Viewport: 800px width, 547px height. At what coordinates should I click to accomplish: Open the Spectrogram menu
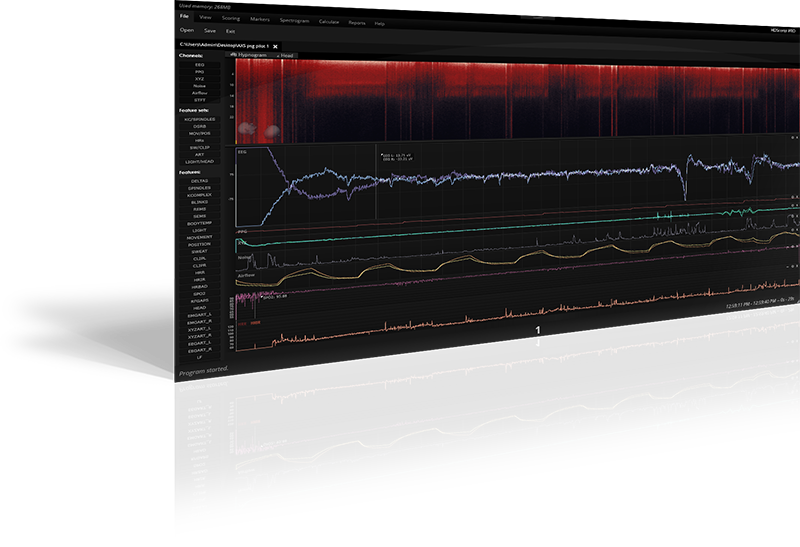(294, 20)
